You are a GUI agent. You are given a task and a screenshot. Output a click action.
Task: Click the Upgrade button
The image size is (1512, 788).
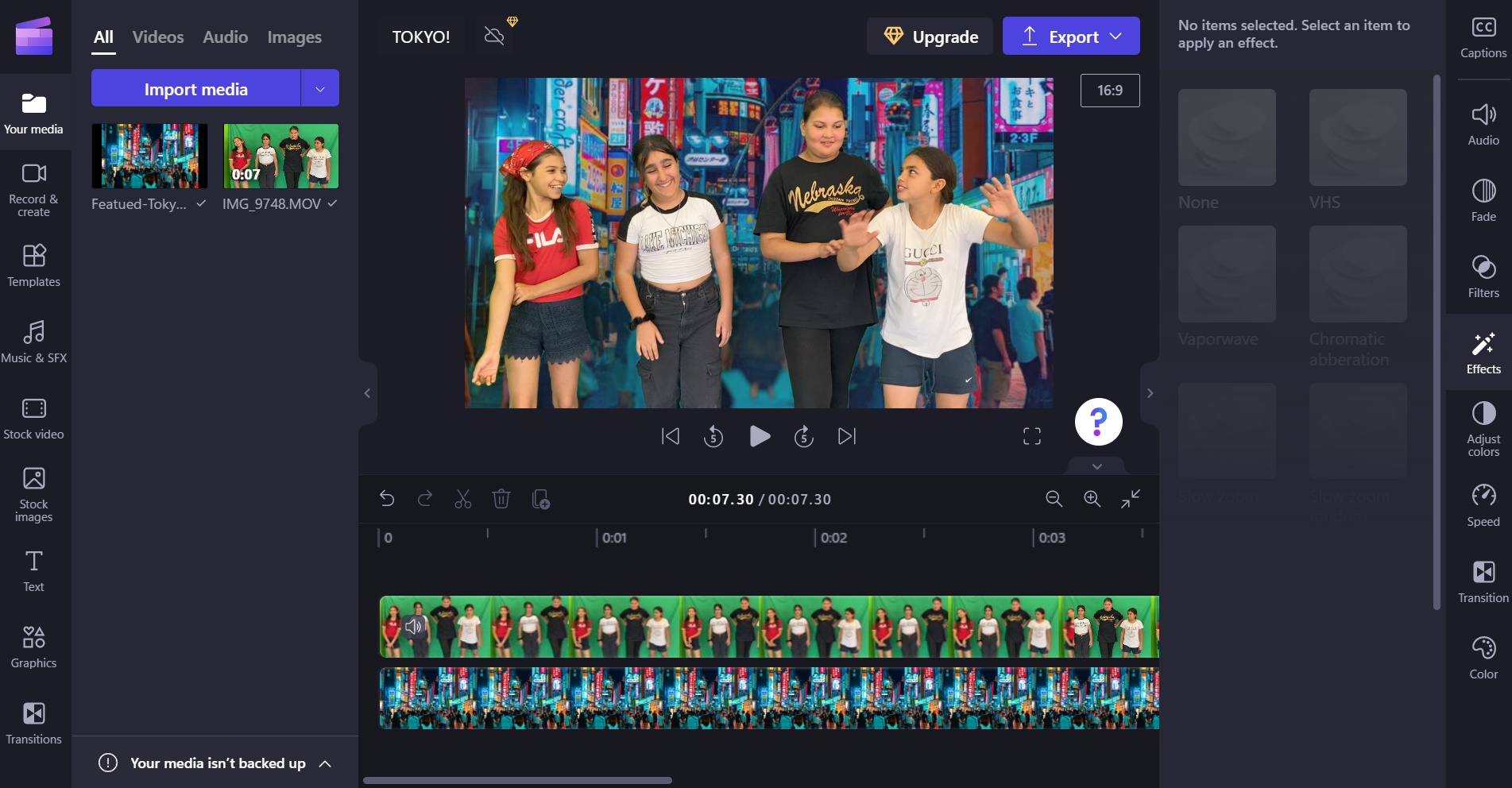(x=930, y=37)
